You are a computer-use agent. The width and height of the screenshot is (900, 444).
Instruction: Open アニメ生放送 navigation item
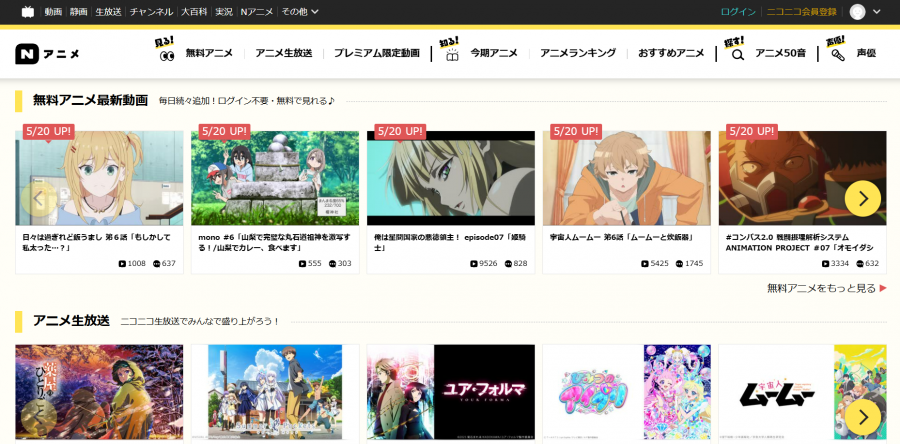(x=284, y=53)
